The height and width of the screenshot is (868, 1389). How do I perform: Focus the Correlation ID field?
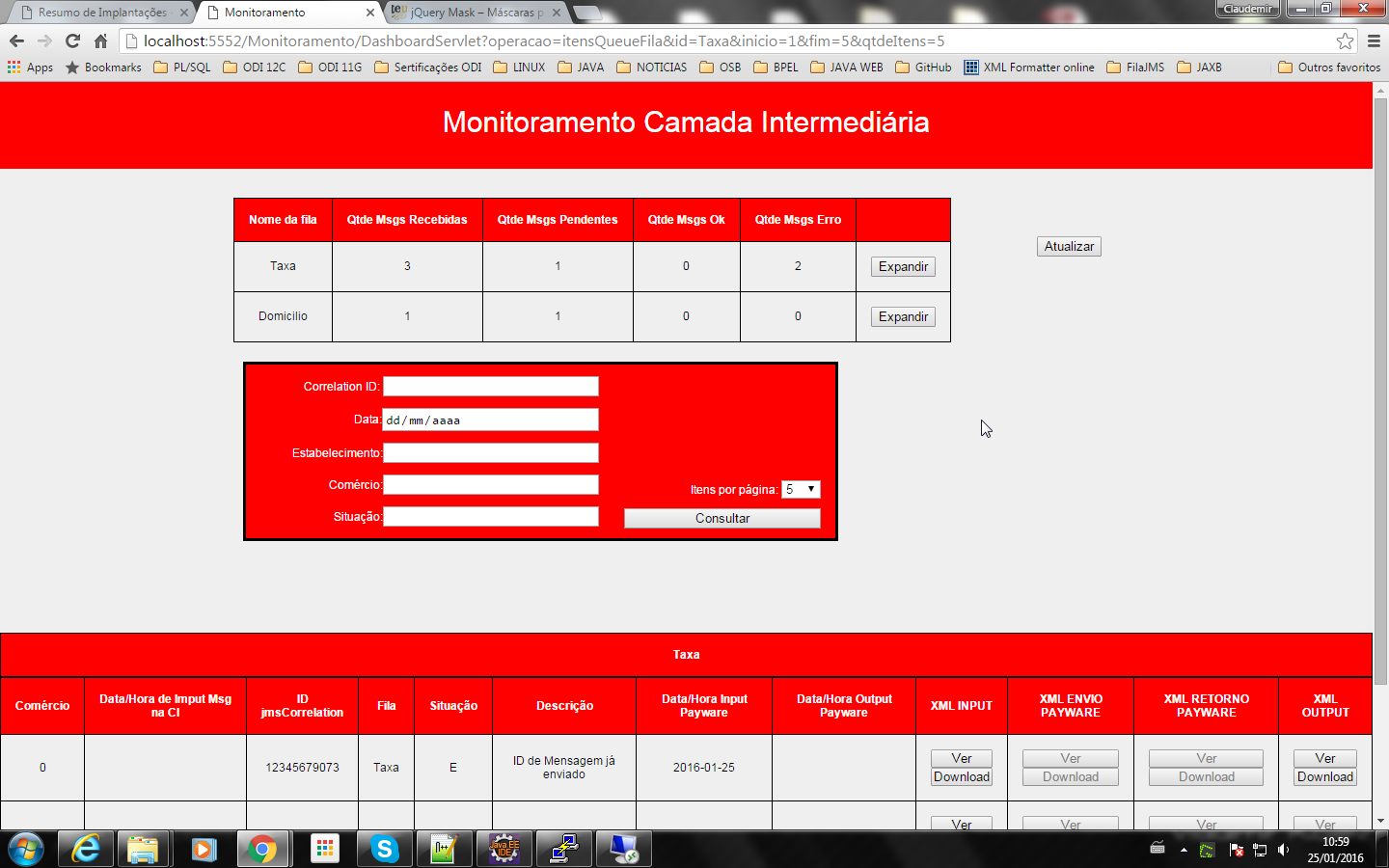click(491, 386)
